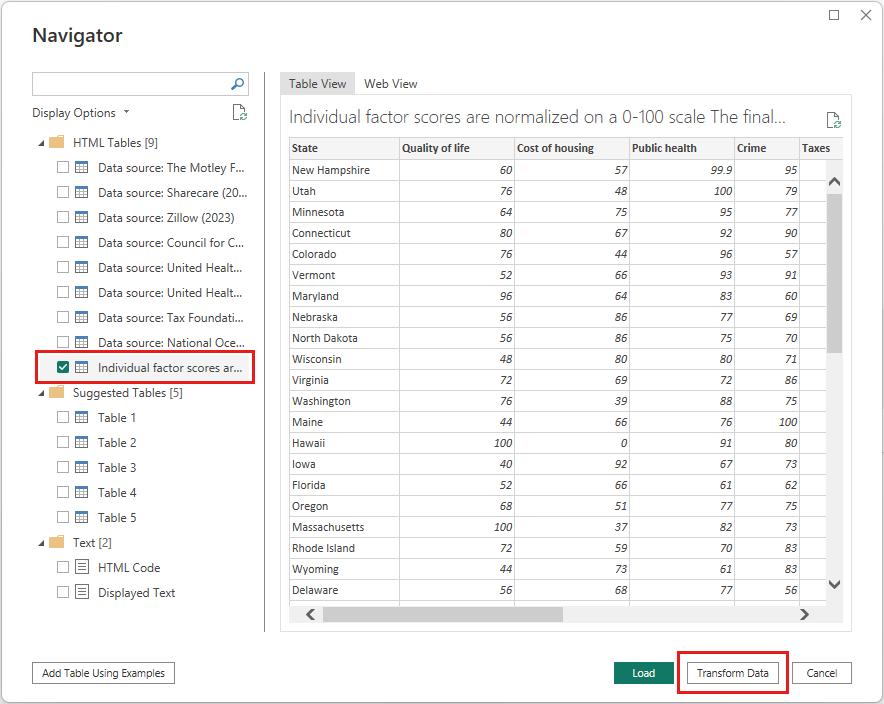Check the Displayed Text item
The image size is (884, 704).
[x=62, y=591]
